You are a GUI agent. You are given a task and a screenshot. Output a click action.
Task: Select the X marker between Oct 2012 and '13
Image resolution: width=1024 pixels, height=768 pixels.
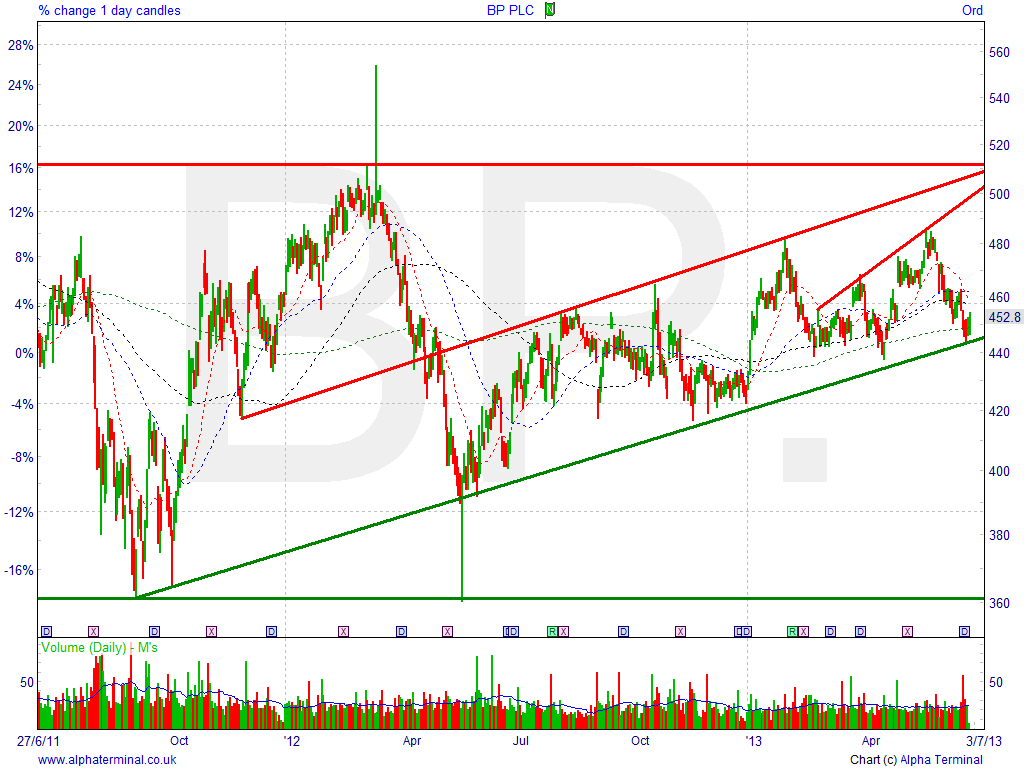[680, 632]
